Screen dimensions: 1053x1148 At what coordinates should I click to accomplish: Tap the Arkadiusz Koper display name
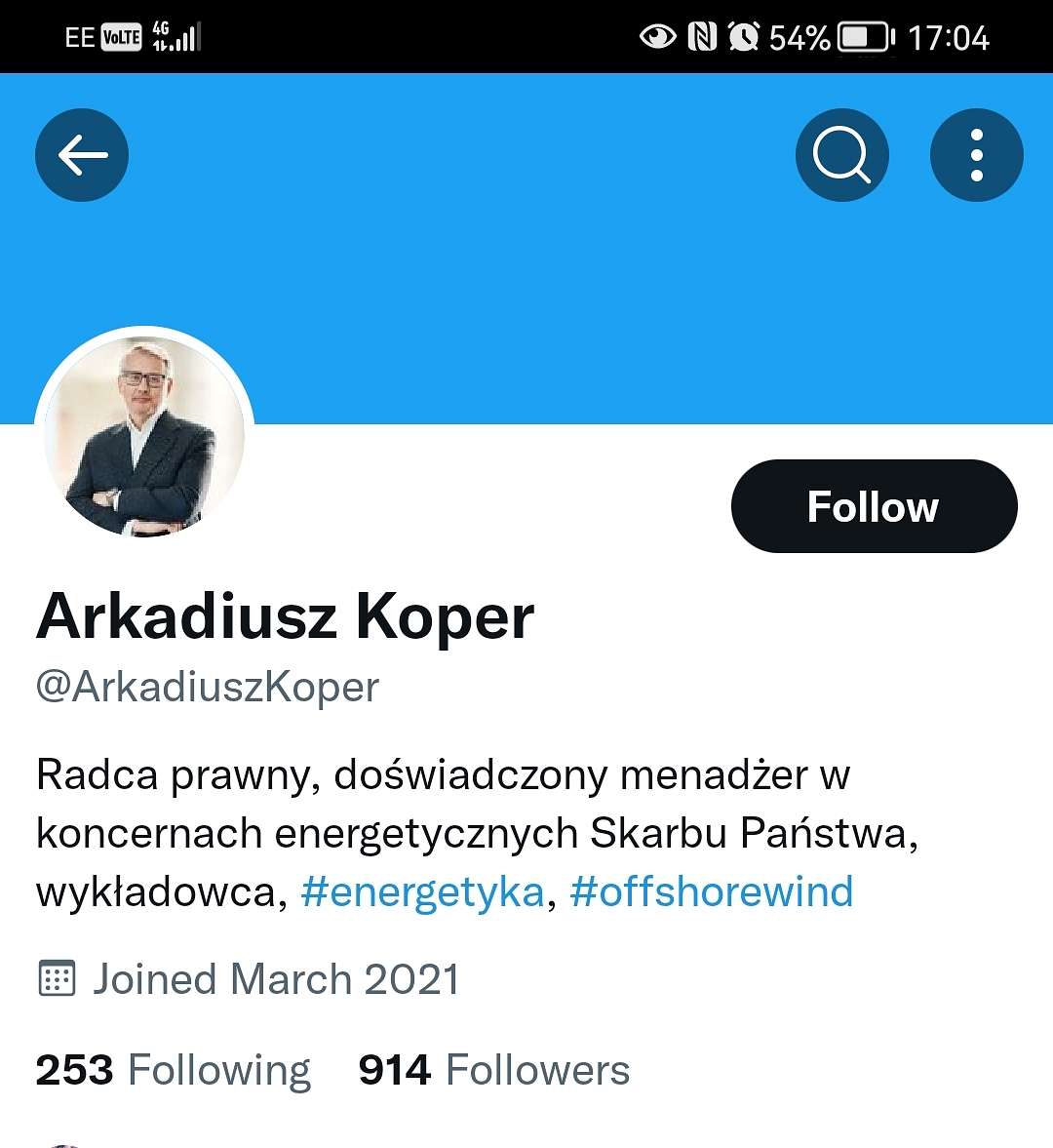point(286,616)
